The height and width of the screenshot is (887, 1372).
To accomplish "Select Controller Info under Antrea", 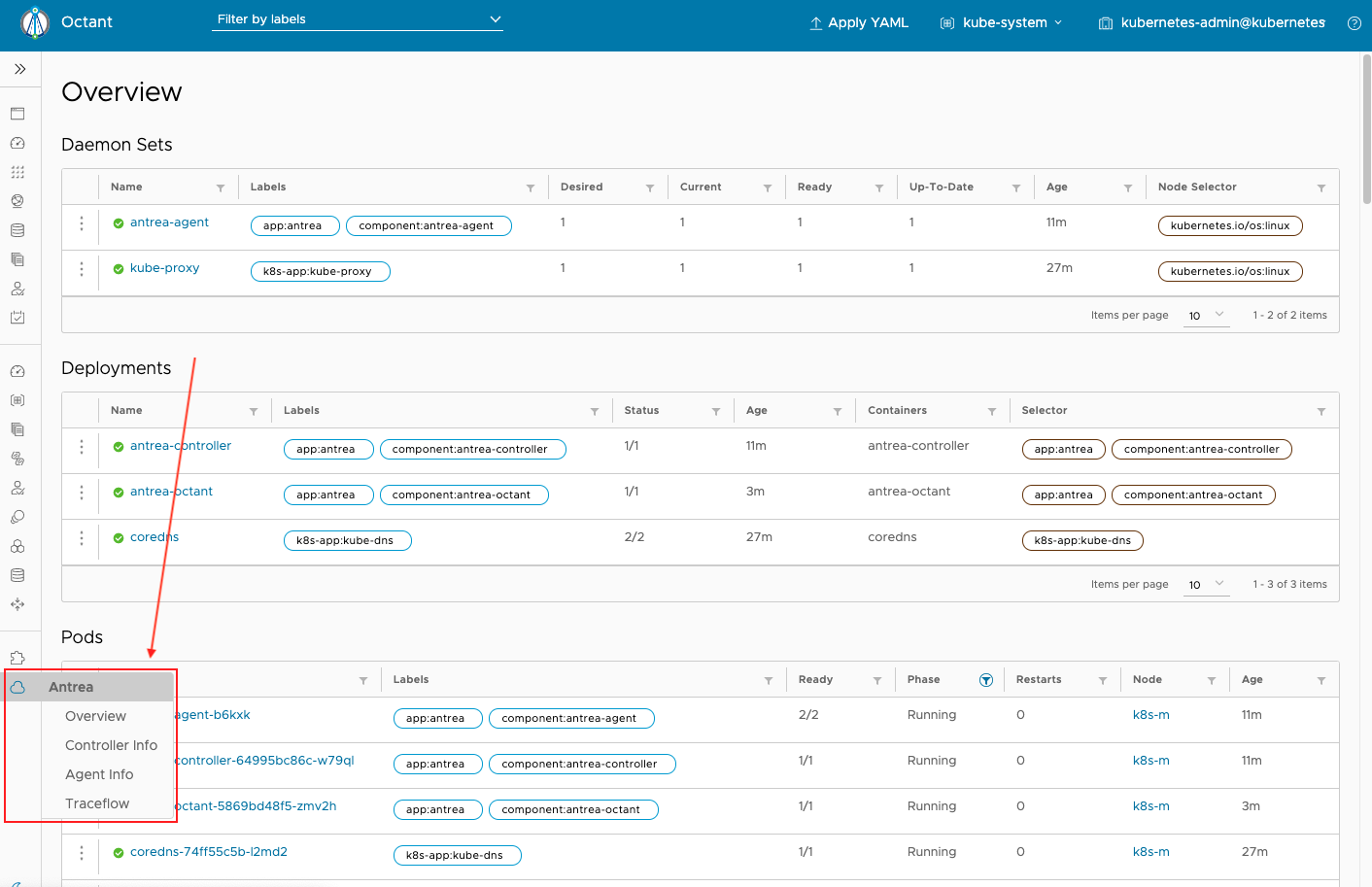I will click(111, 745).
